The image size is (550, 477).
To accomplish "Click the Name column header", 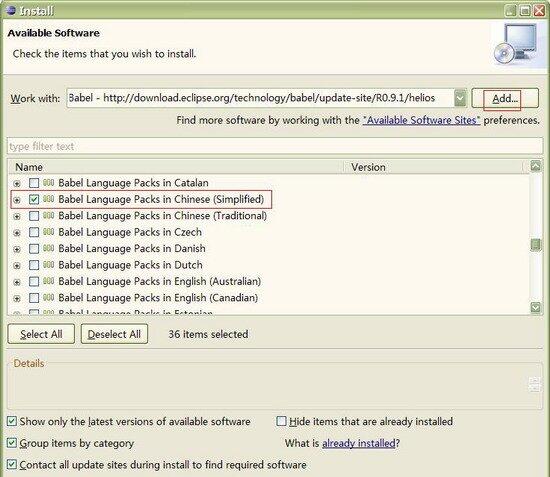I will 175,167.
